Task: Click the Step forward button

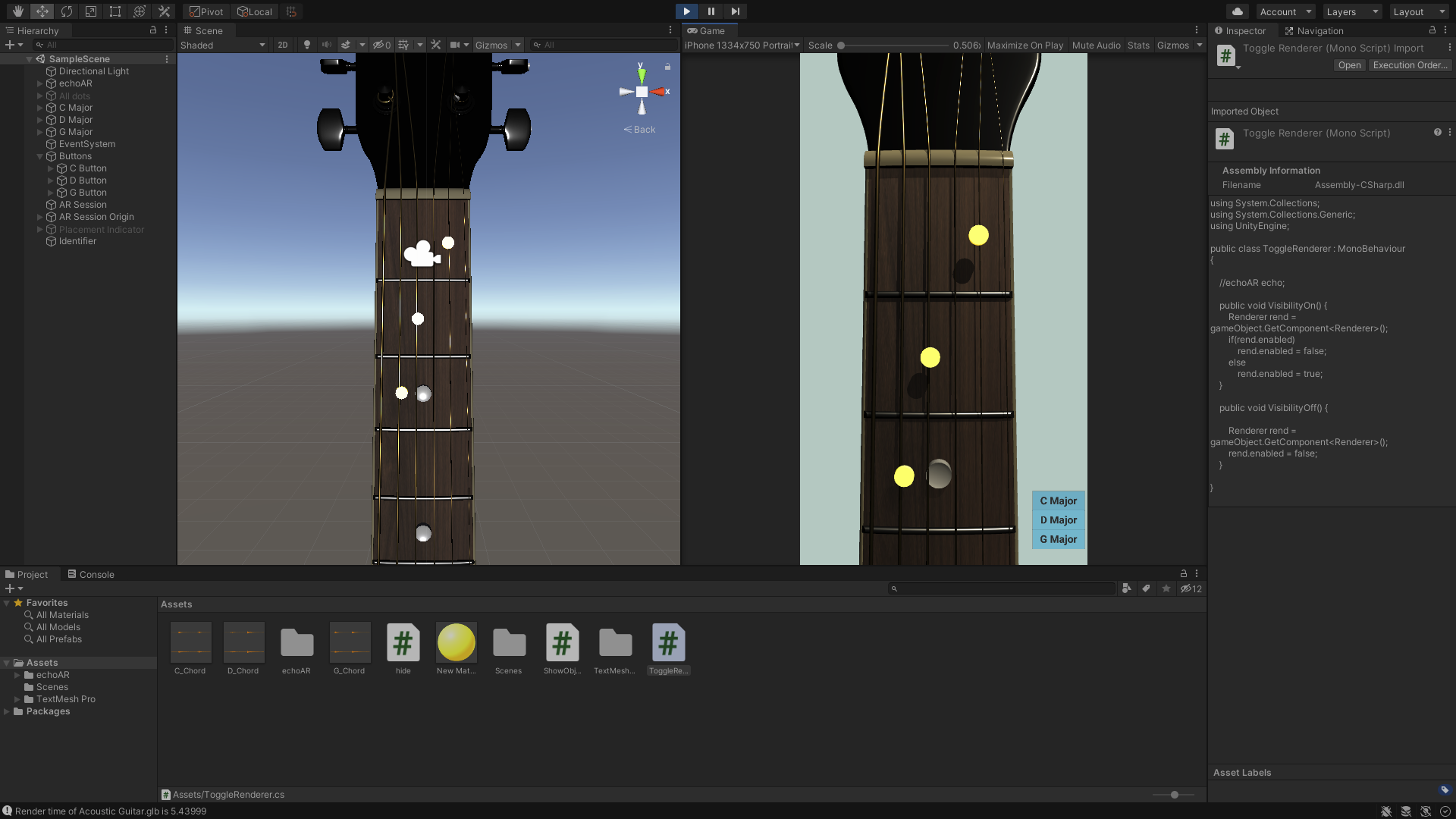Action: tap(735, 11)
